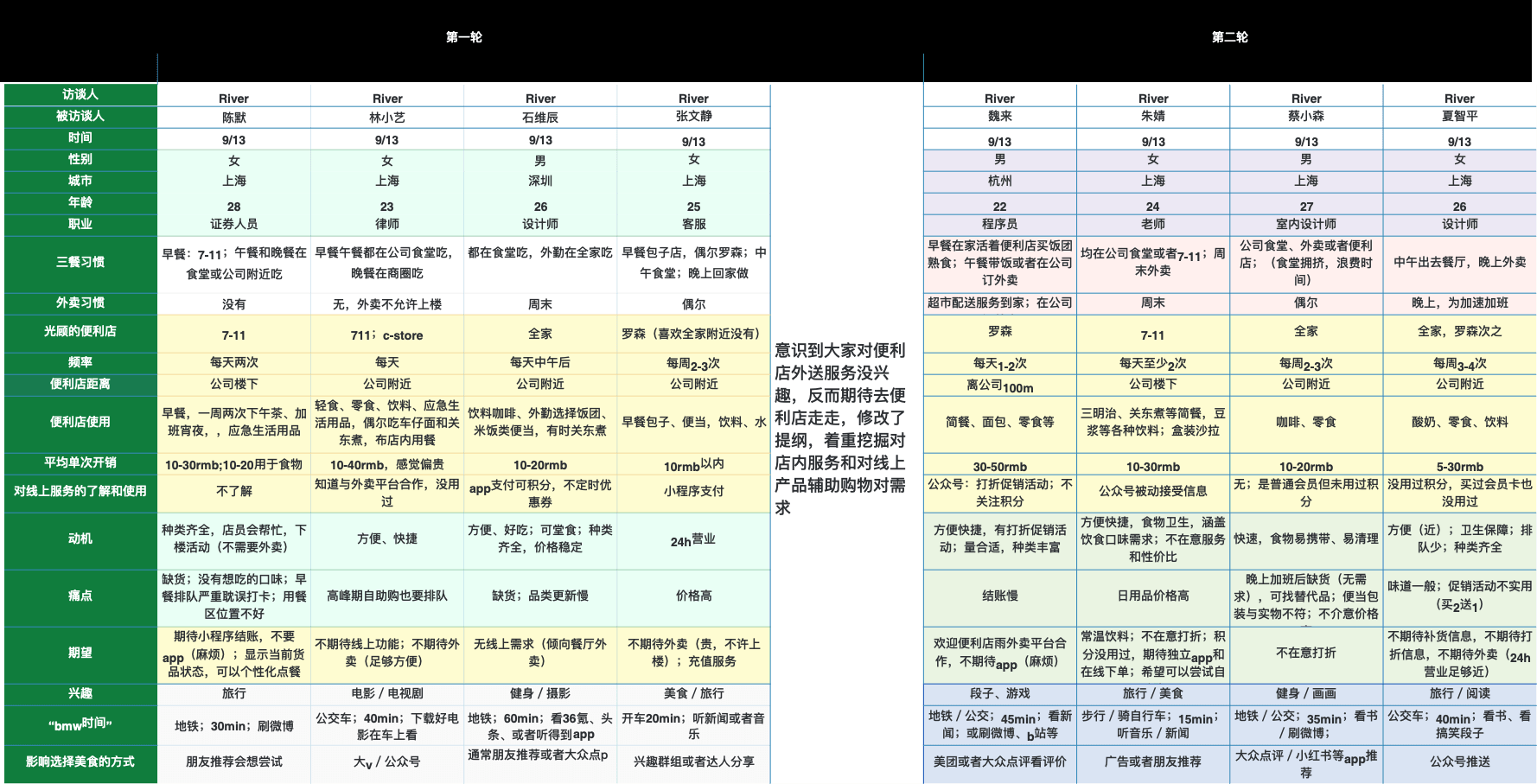Select the age cell showing 22
This screenshot has width=1537, height=784.
[1000, 206]
